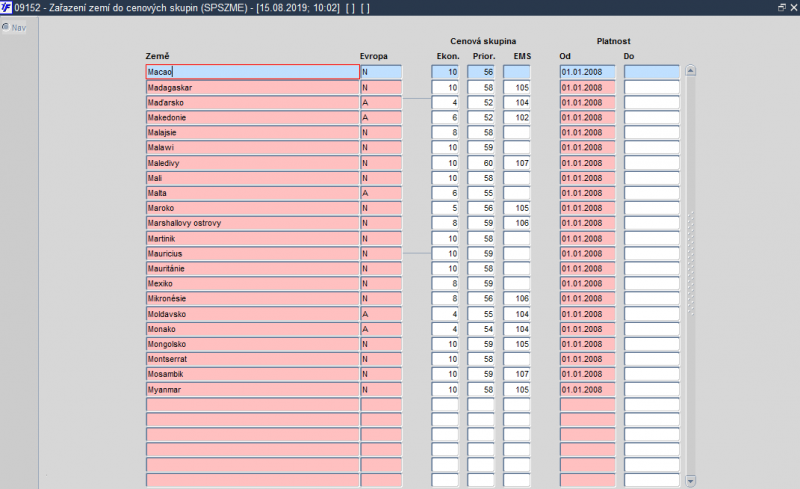Click the restore window icon
Image resolution: width=800 pixels, height=489 pixels.
pyautogui.click(x=781, y=7)
